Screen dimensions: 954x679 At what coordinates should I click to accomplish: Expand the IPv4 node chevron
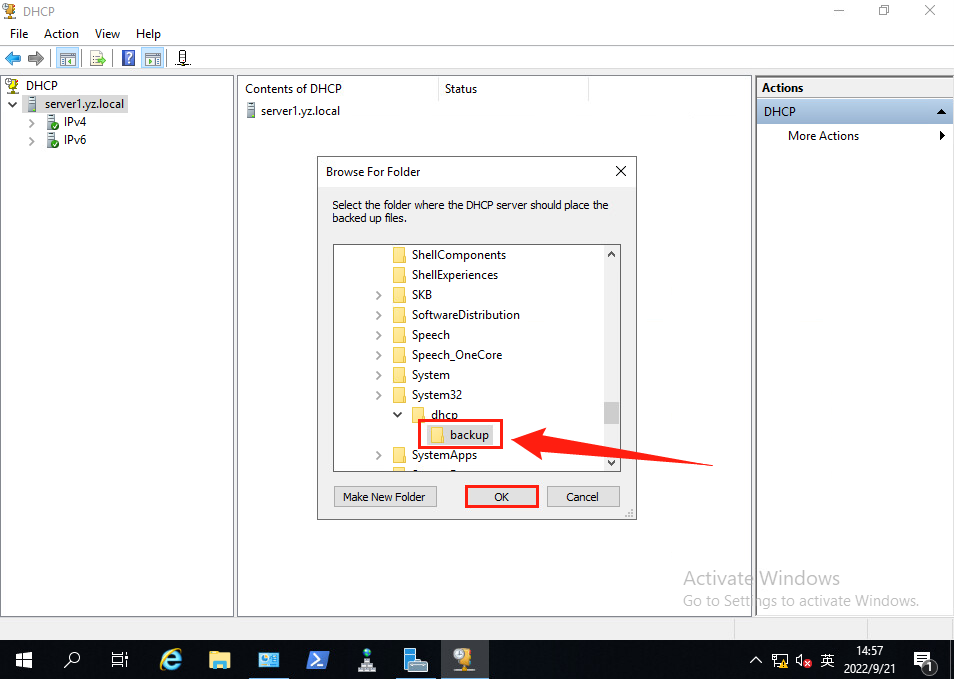pyautogui.click(x=32, y=123)
